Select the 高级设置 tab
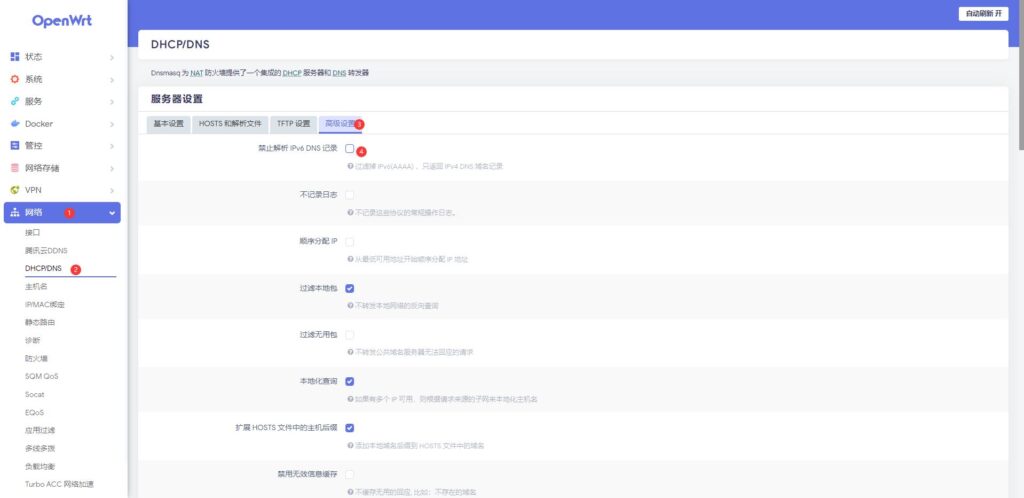 coord(341,124)
